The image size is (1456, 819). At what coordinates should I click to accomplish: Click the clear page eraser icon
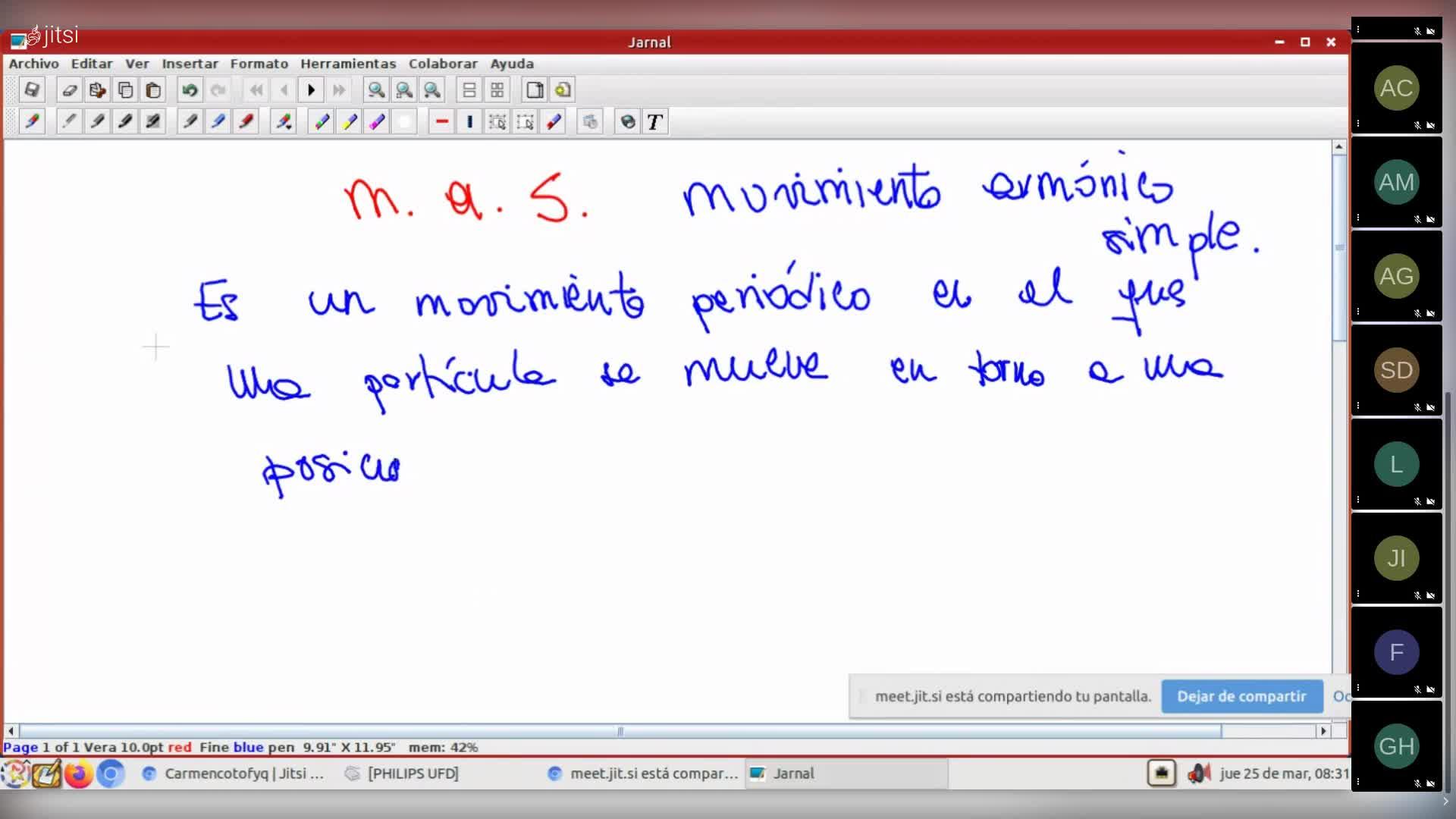(69, 90)
